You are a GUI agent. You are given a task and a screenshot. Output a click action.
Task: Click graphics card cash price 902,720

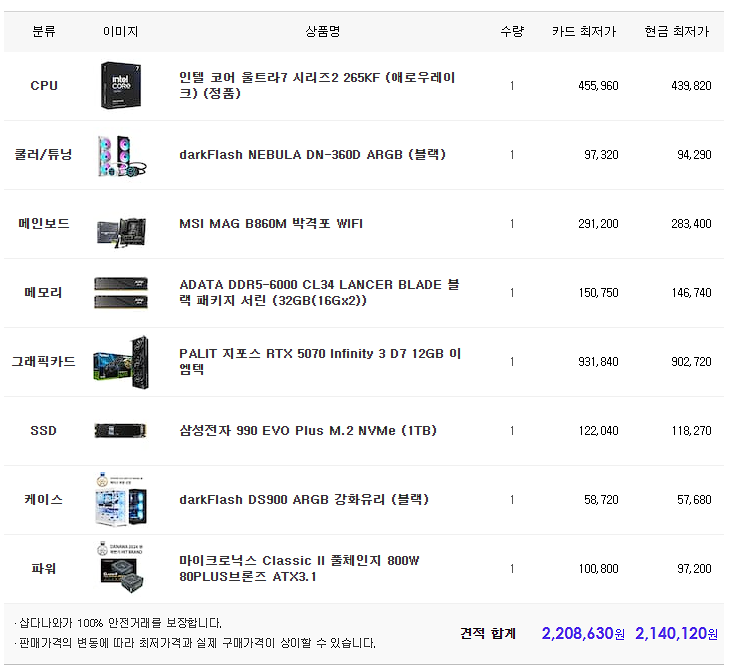click(x=691, y=361)
